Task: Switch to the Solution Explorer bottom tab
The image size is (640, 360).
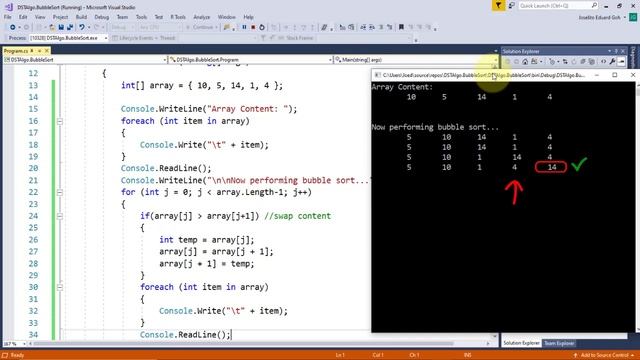Action: pyautogui.click(x=521, y=343)
